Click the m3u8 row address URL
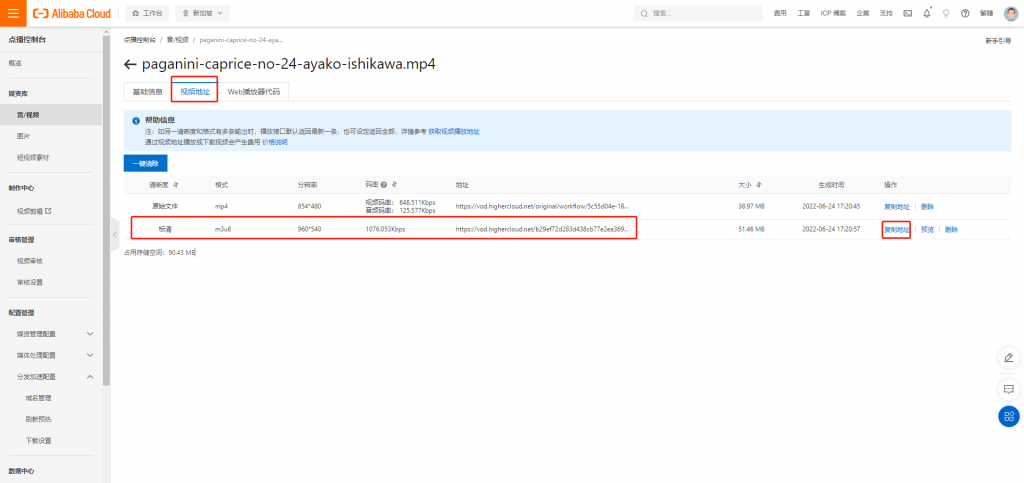Image resolution: width=1024 pixels, height=483 pixels. (542, 230)
